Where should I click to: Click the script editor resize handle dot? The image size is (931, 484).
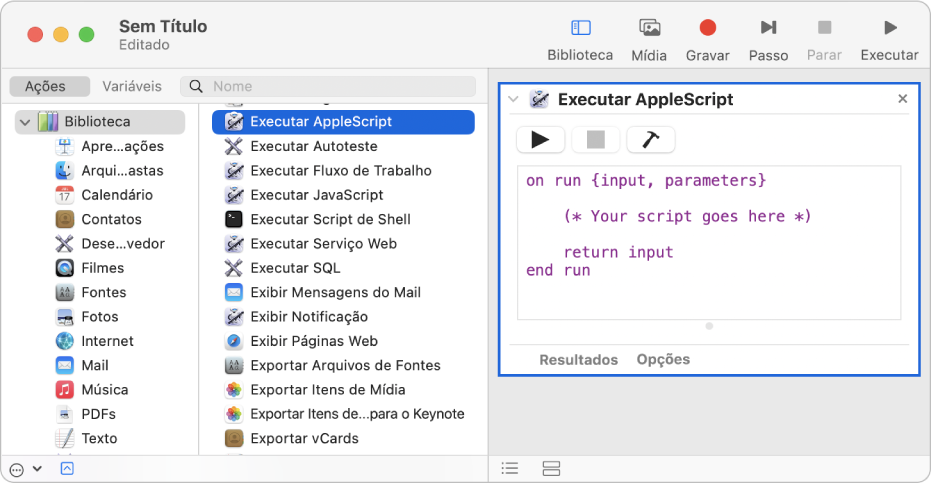[709, 326]
